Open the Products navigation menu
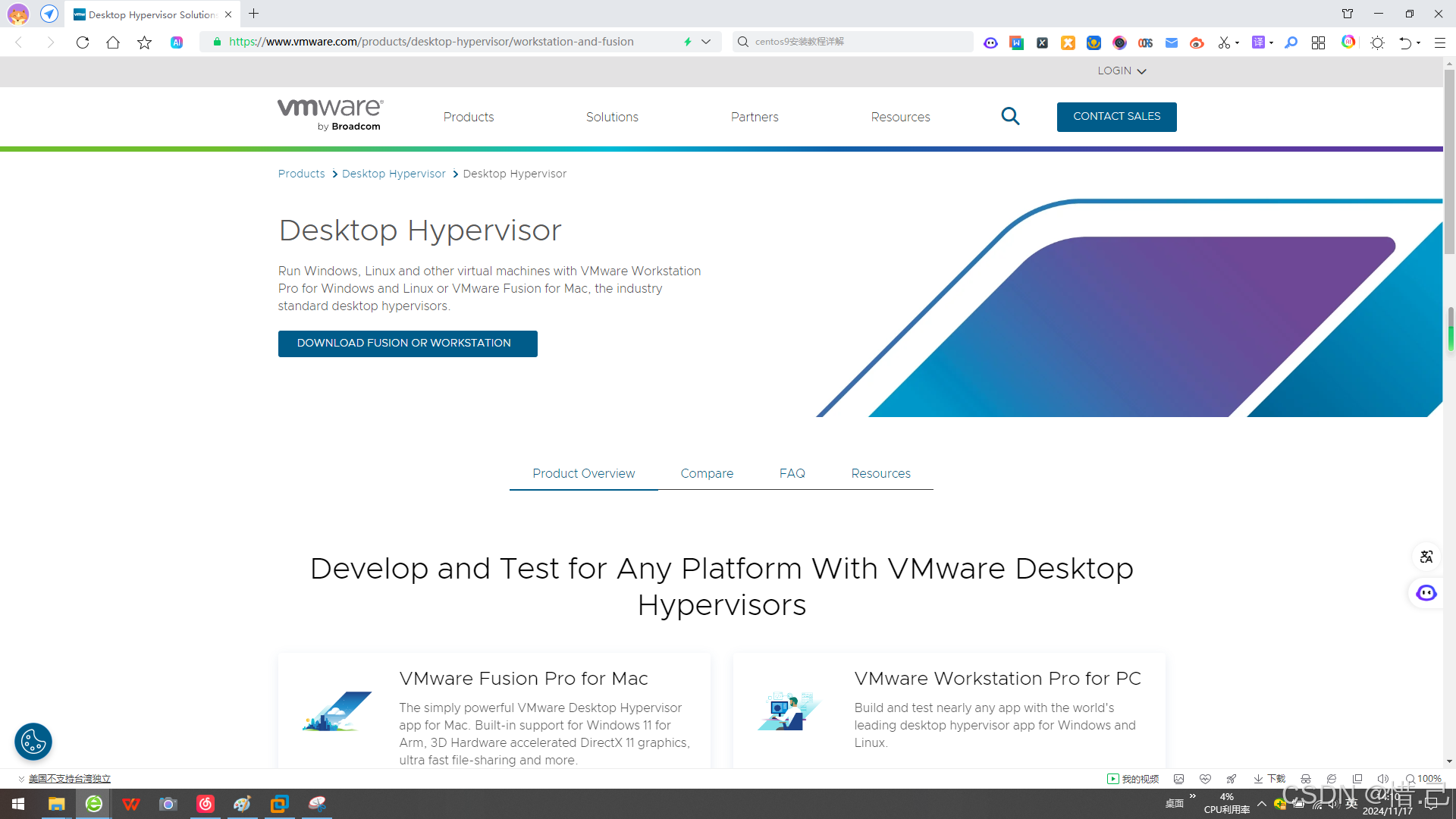1456x819 pixels. (x=469, y=117)
